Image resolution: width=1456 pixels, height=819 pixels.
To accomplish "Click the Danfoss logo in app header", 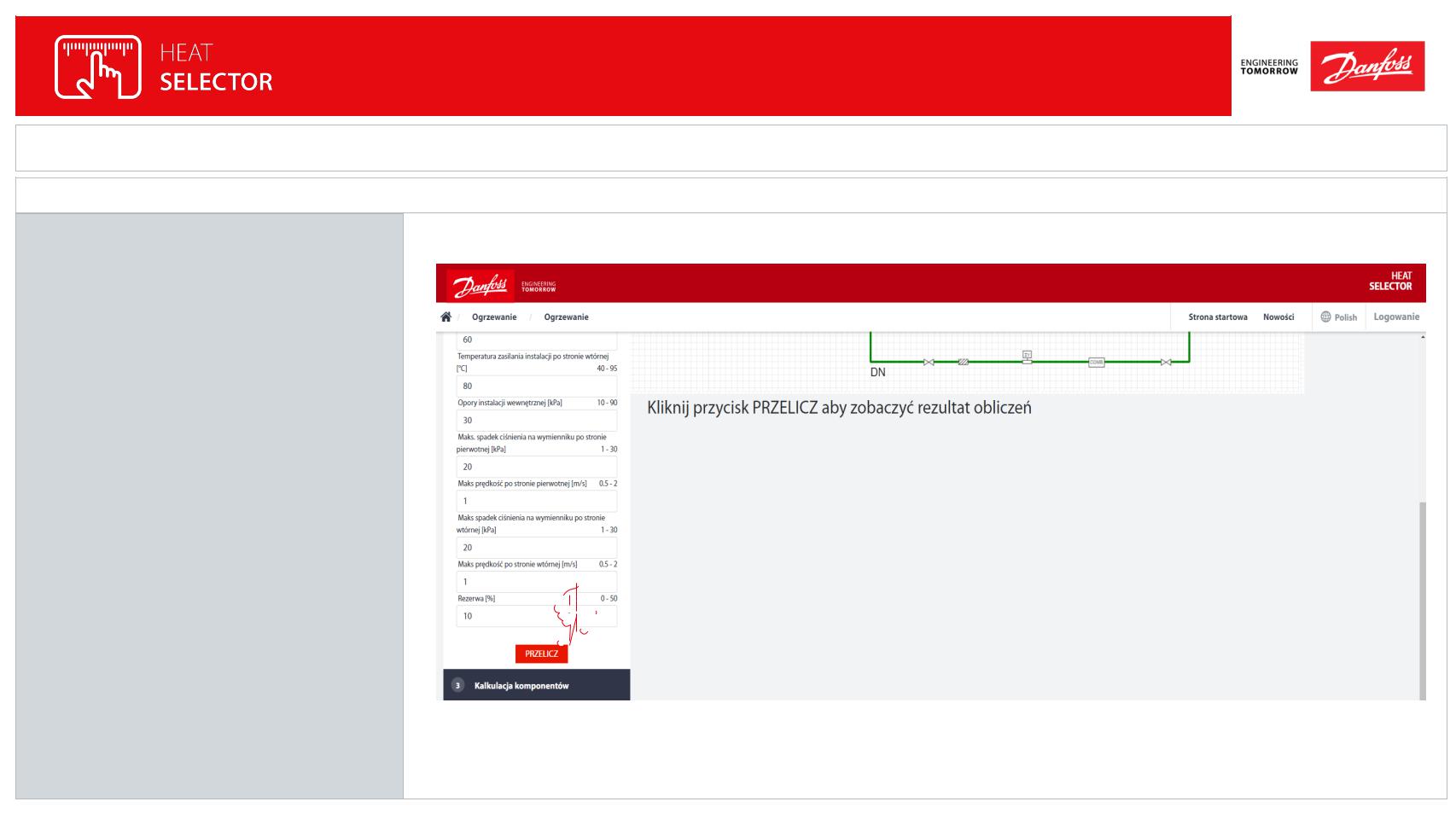I will 480,285.
